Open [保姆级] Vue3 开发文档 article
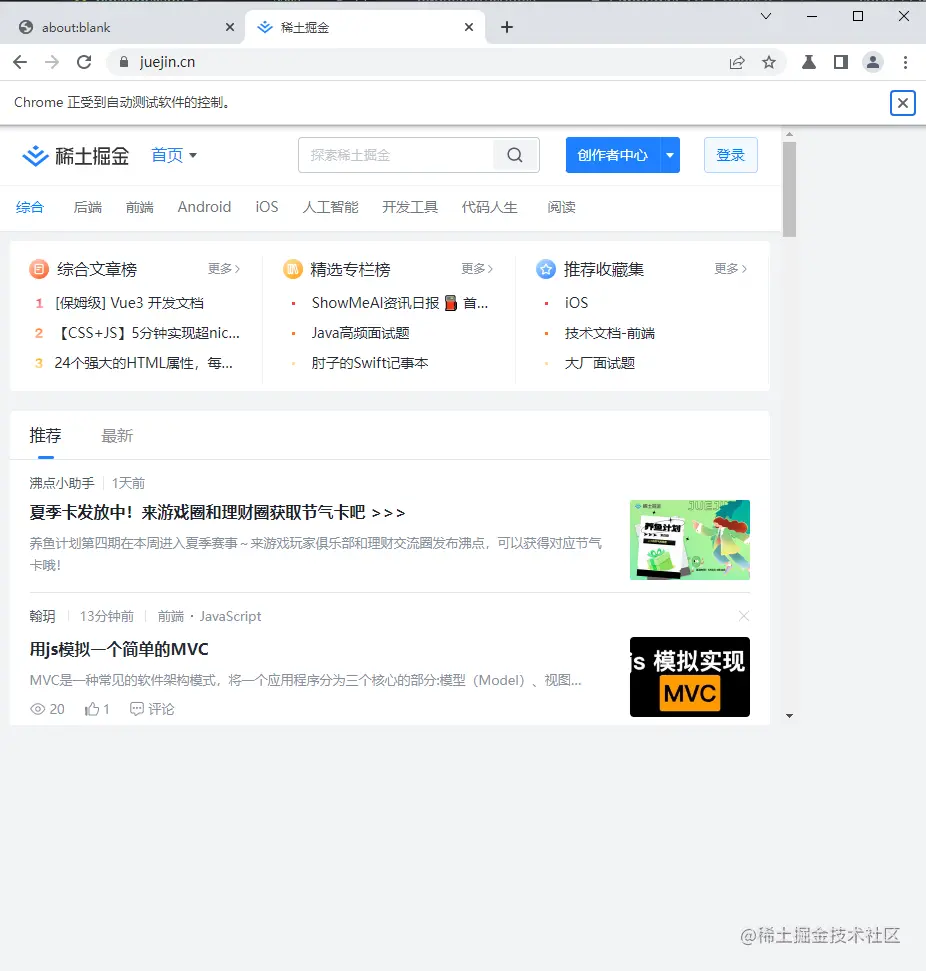The image size is (926, 971). tap(129, 303)
